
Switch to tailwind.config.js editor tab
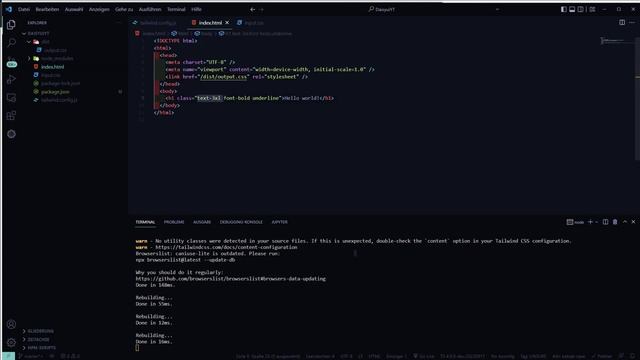click(158, 23)
